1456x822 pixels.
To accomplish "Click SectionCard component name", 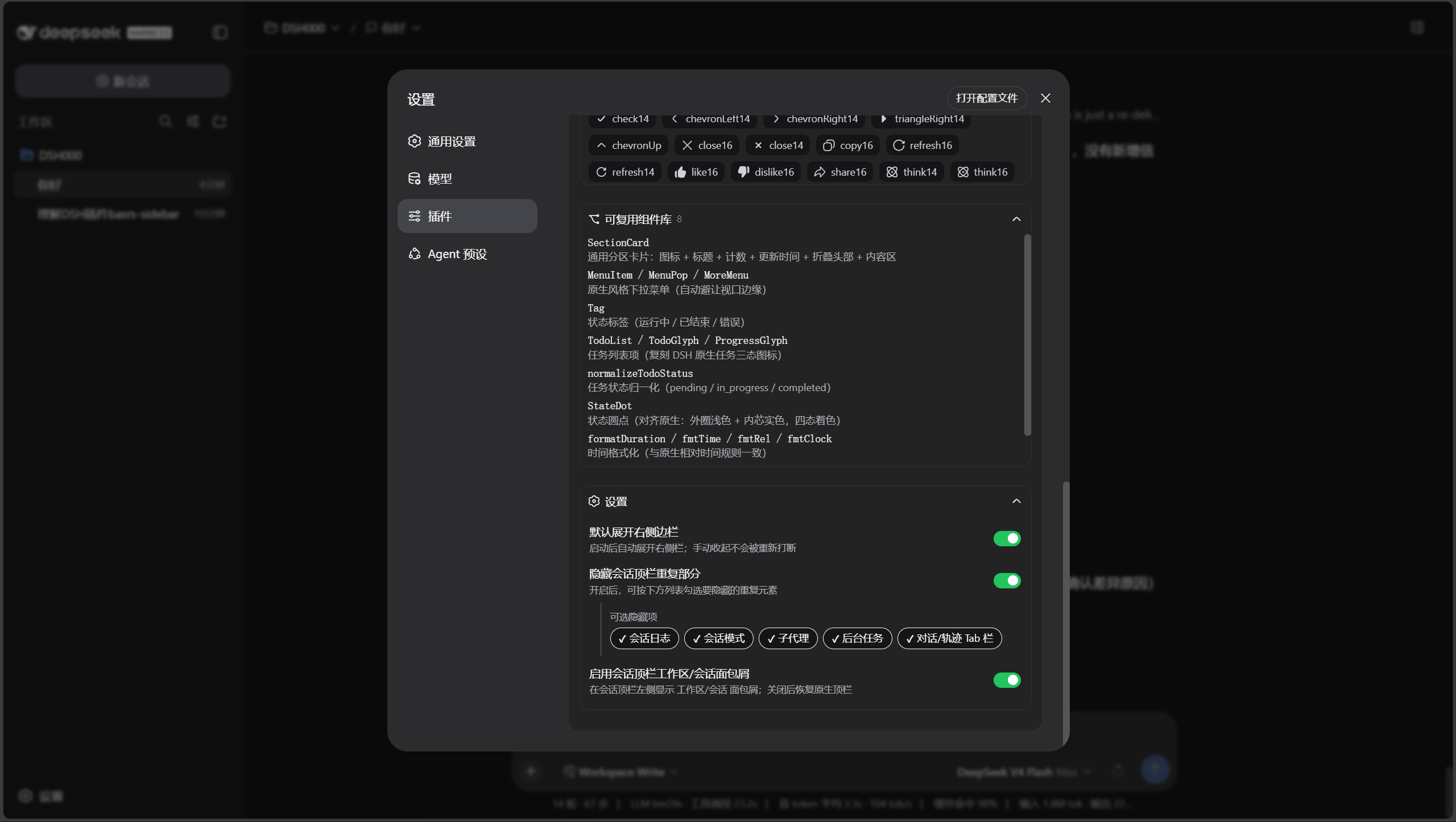I will point(618,243).
